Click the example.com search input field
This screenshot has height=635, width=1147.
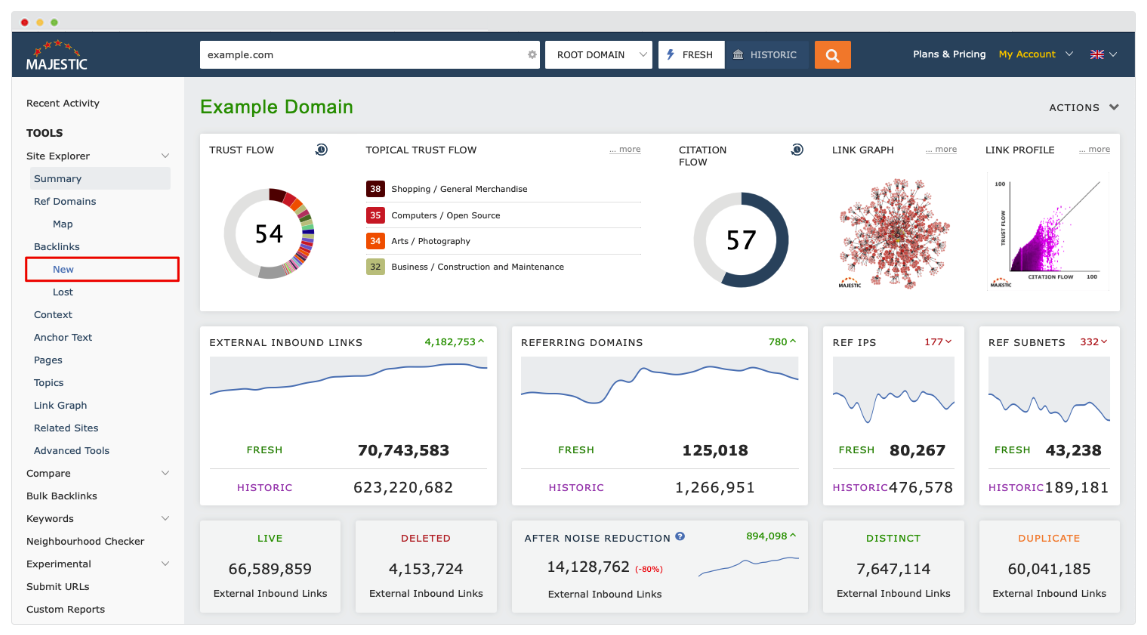point(360,55)
